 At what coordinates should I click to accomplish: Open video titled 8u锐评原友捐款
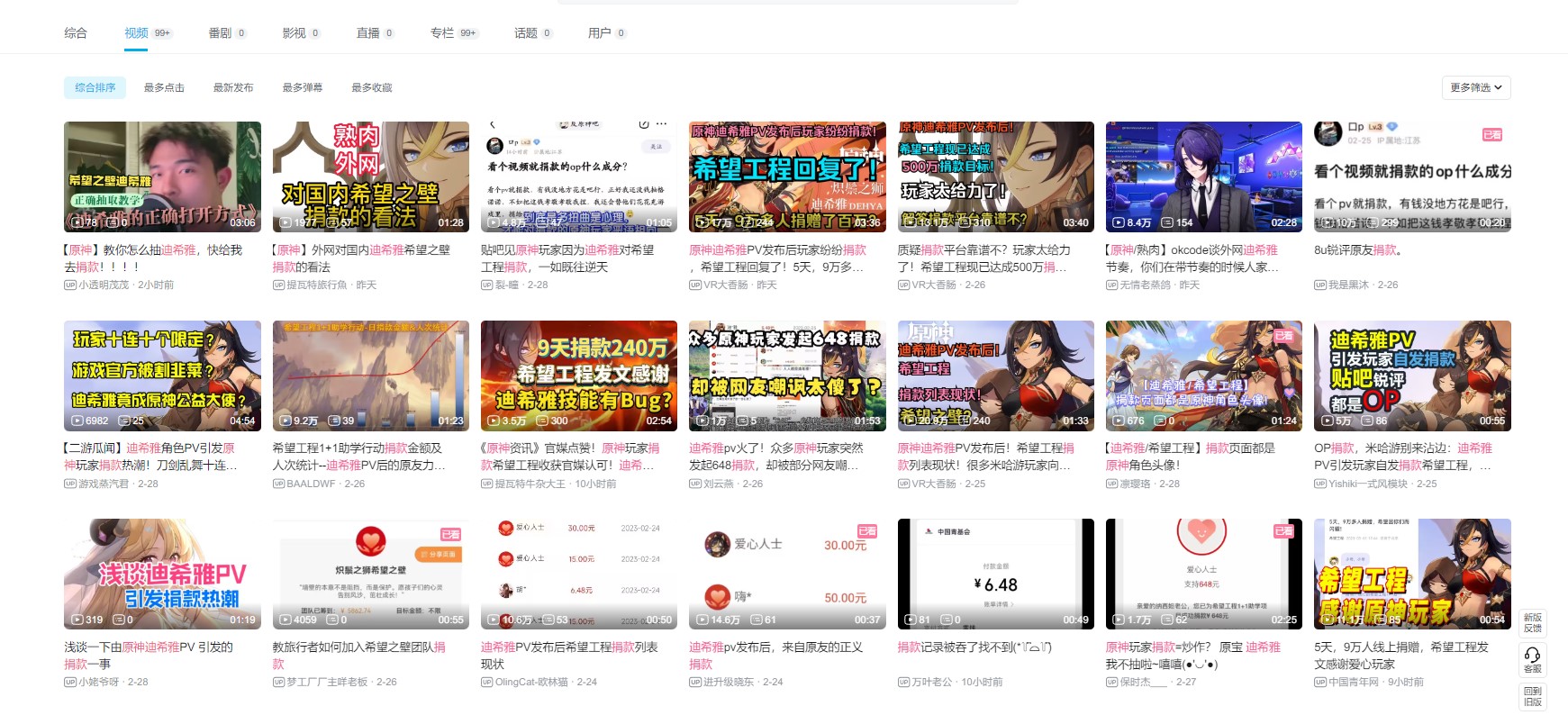coord(1358,250)
